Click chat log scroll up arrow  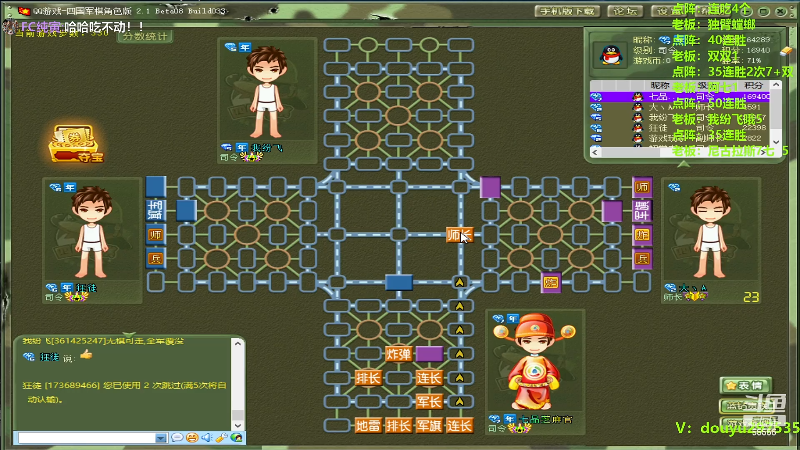[238, 344]
